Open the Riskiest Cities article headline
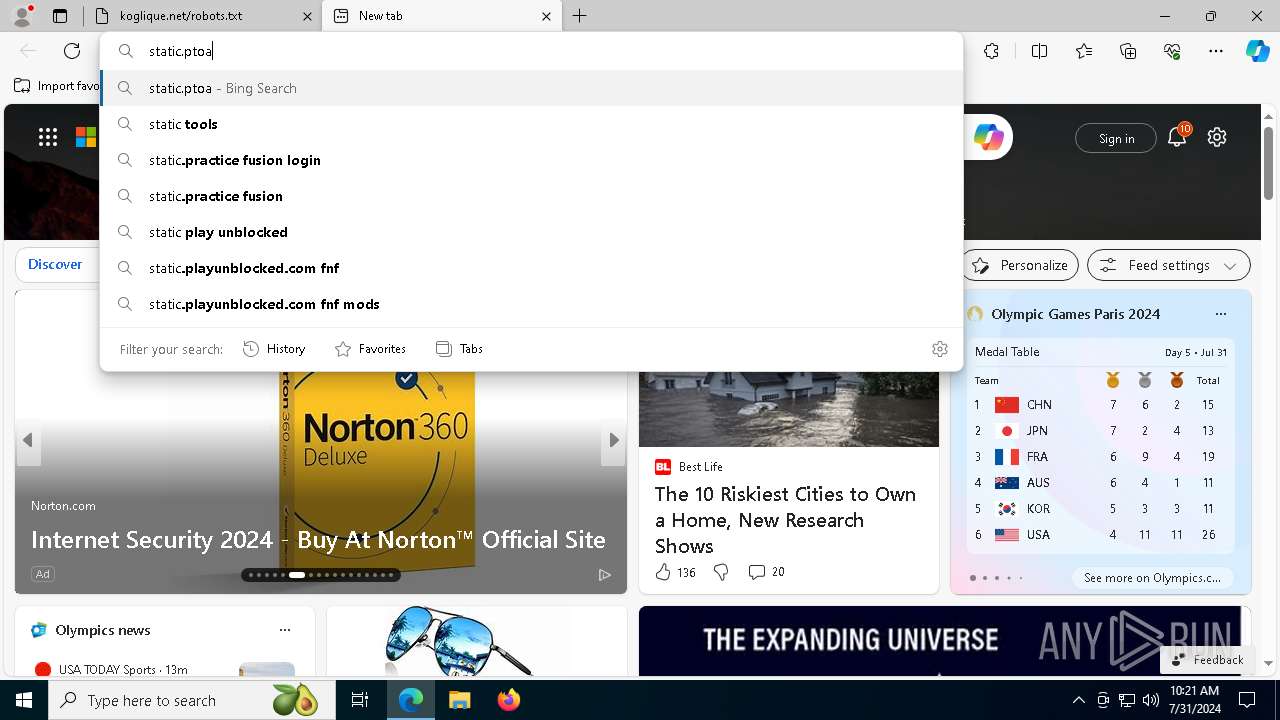The width and height of the screenshot is (1280, 720). (x=785, y=520)
